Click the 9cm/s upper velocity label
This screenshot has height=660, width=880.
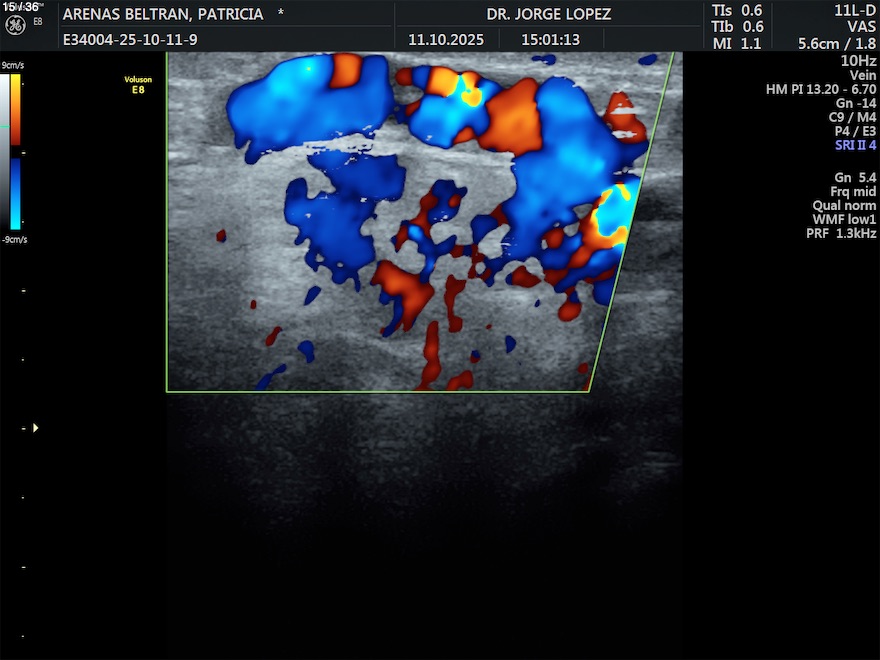click(12, 65)
